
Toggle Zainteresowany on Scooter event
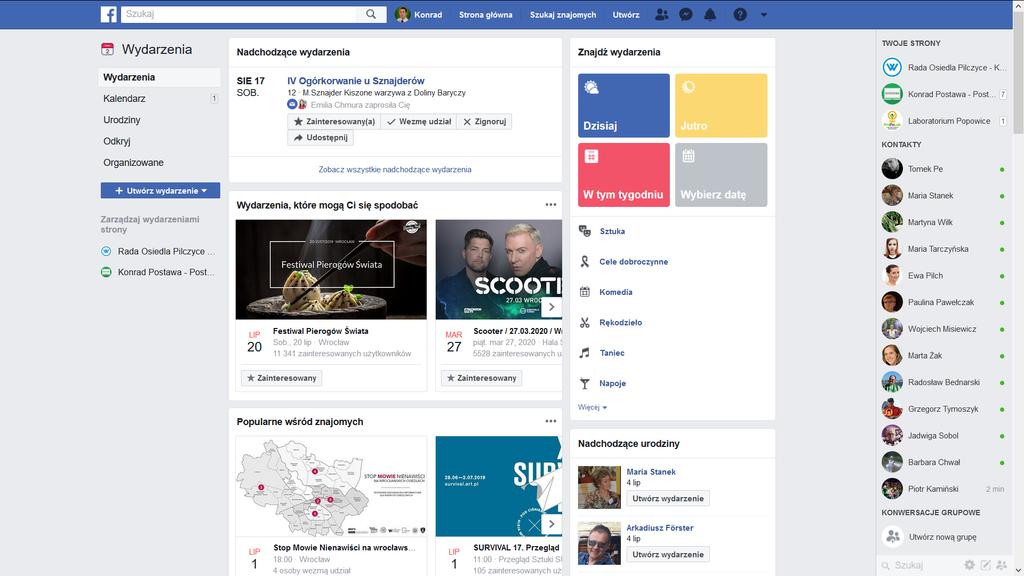(x=481, y=378)
